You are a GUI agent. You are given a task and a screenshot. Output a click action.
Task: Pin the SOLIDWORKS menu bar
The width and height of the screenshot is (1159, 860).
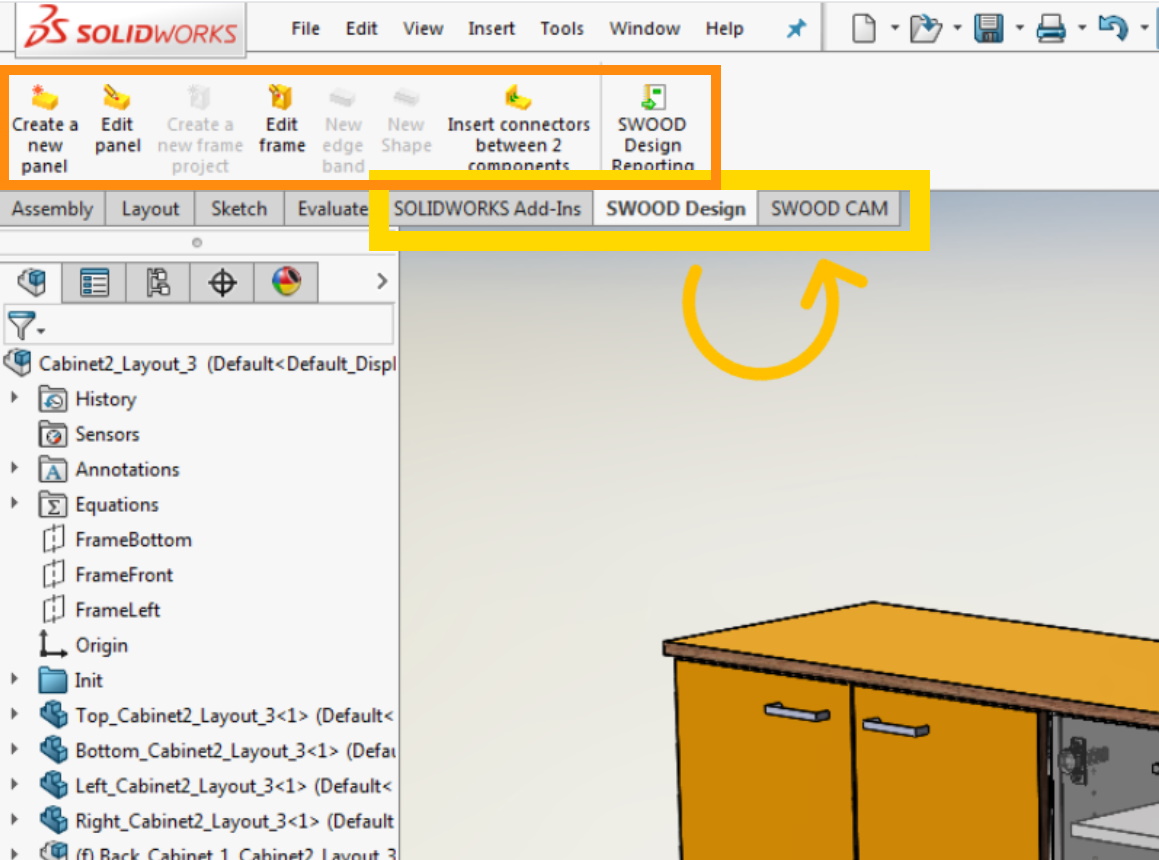[796, 29]
